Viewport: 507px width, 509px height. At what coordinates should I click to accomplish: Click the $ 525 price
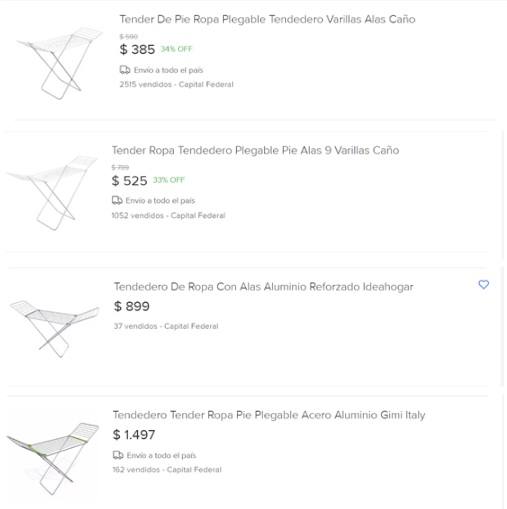[129, 181]
